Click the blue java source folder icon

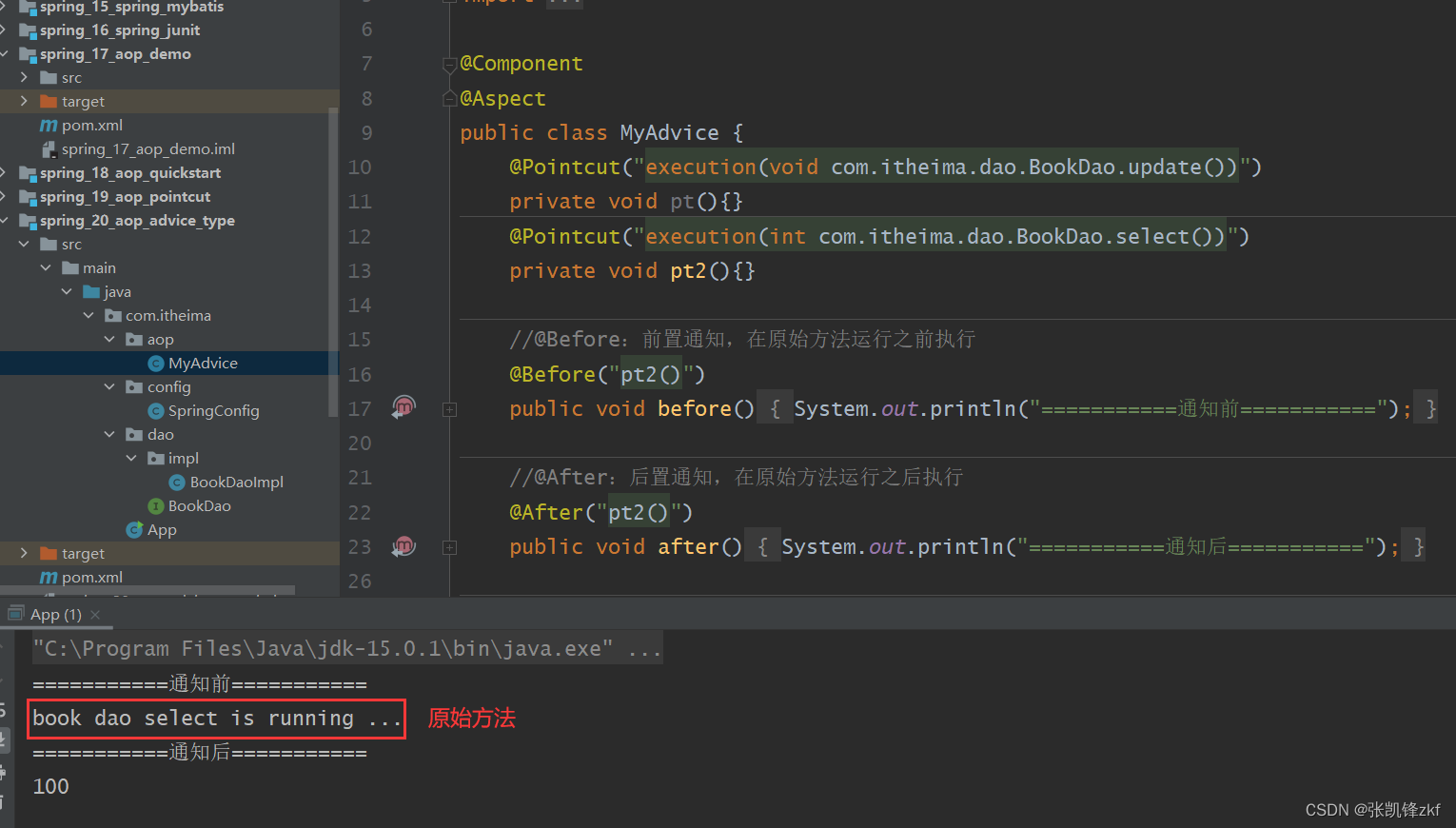[x=91, y=292]
